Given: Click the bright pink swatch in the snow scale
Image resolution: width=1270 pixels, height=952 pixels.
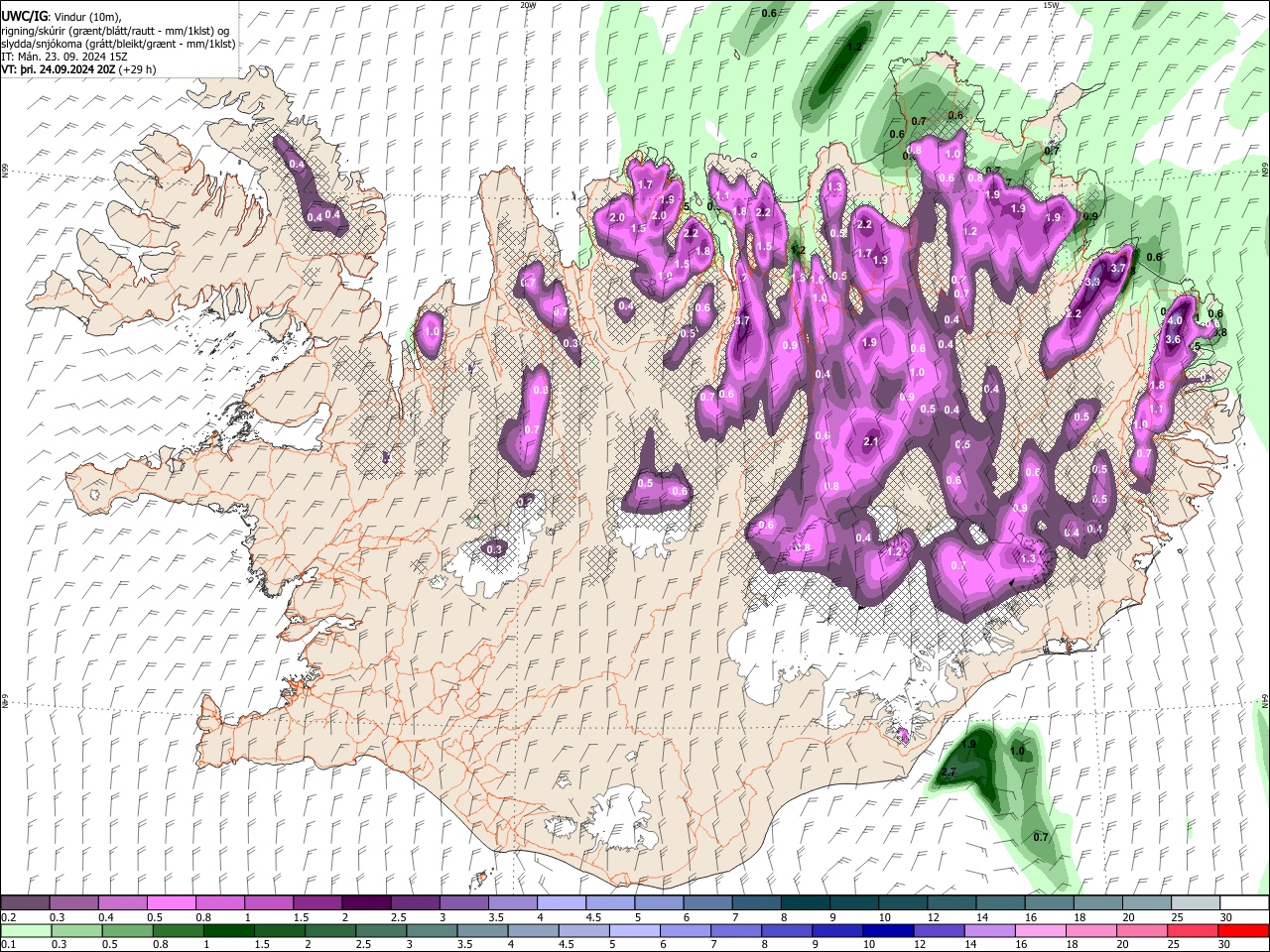Looking at the screenshot, I should click(x=171, y=903).
